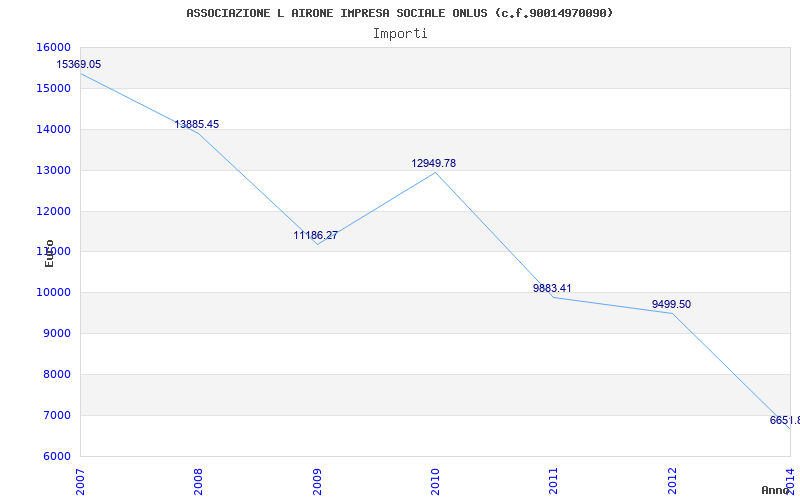Image resolution: width=800 pixels, height=500 pixels.
Task: Click the y-axis value 15000
Action: (x=54, y=88)
